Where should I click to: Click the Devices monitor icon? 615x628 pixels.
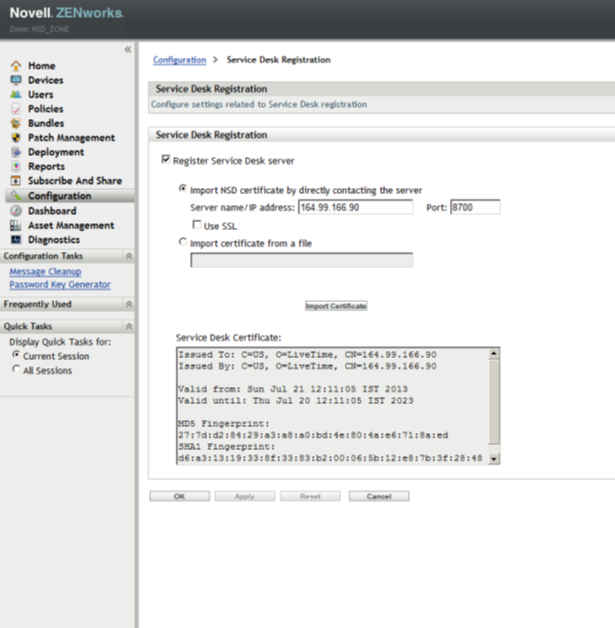tap(16, 80)
